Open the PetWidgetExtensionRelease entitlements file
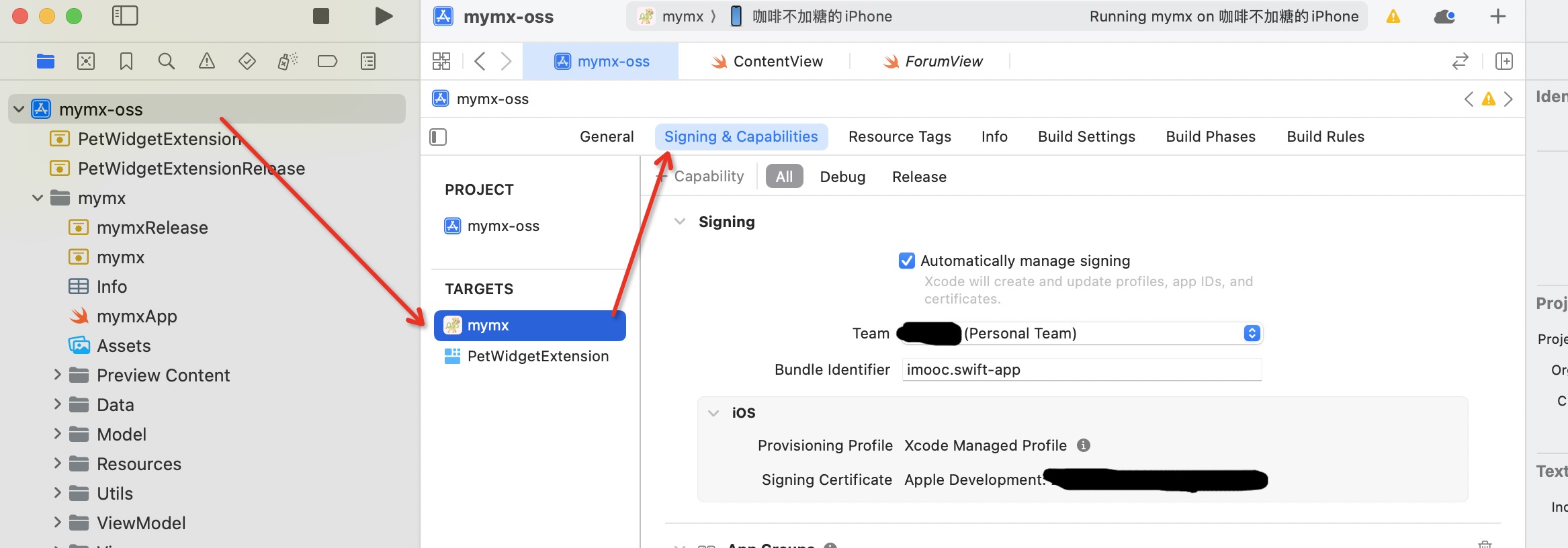1568x548 pixels. [177, 169]
